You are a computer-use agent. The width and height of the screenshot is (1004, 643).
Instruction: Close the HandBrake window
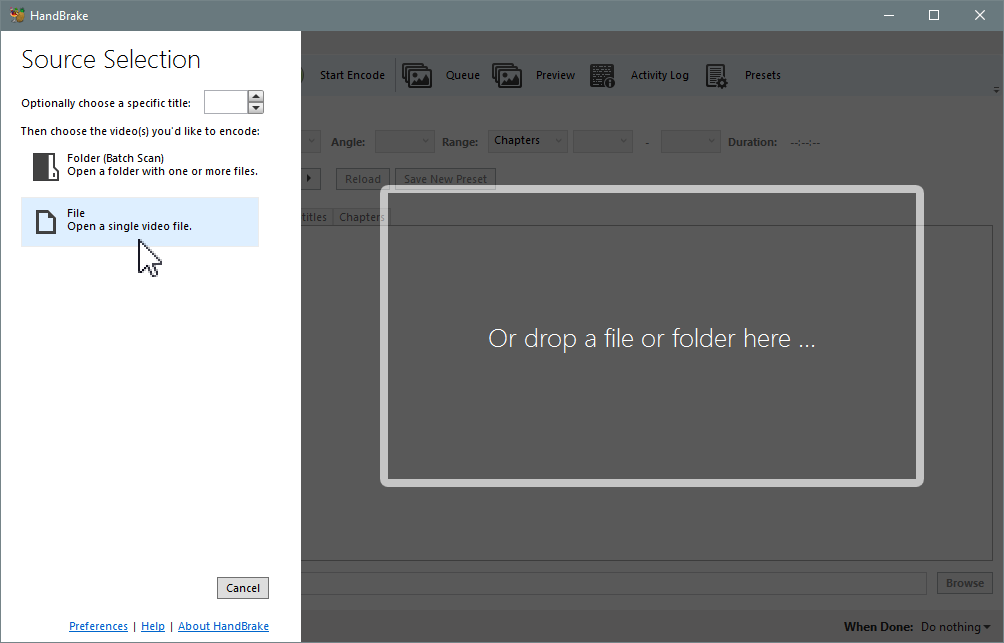pyautogui.click(x=980, y=15)
